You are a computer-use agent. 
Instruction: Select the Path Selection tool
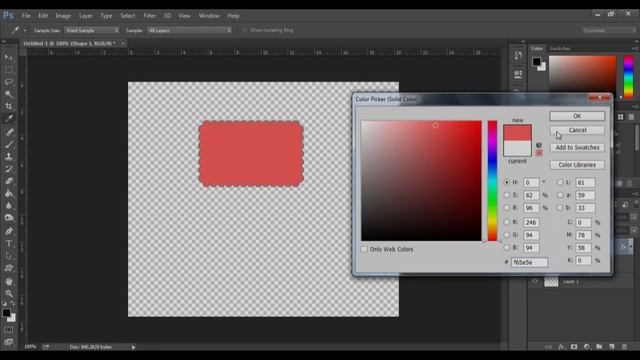pos(9,256)
